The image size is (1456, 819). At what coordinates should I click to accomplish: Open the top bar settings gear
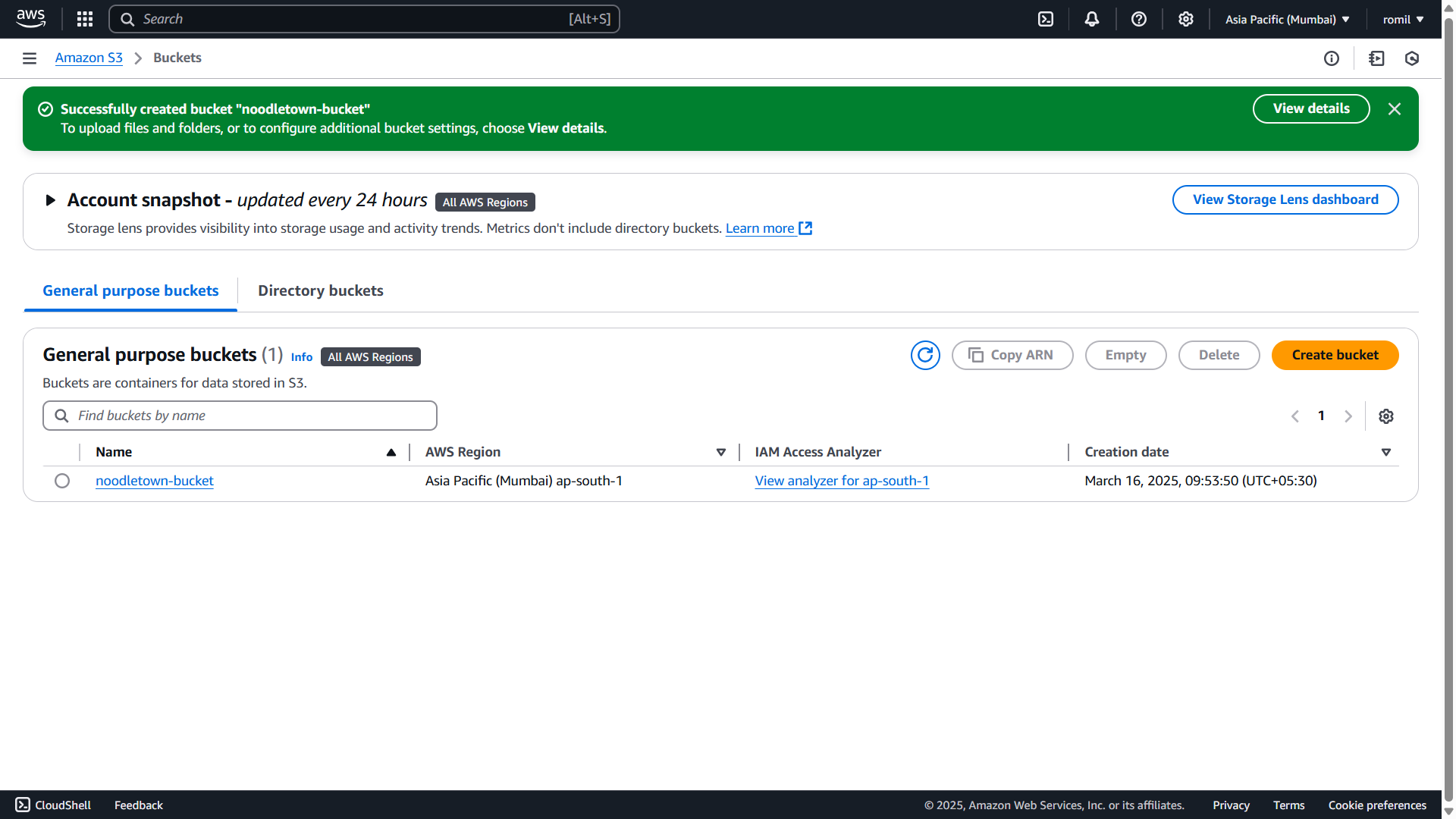click(1186, 19)
